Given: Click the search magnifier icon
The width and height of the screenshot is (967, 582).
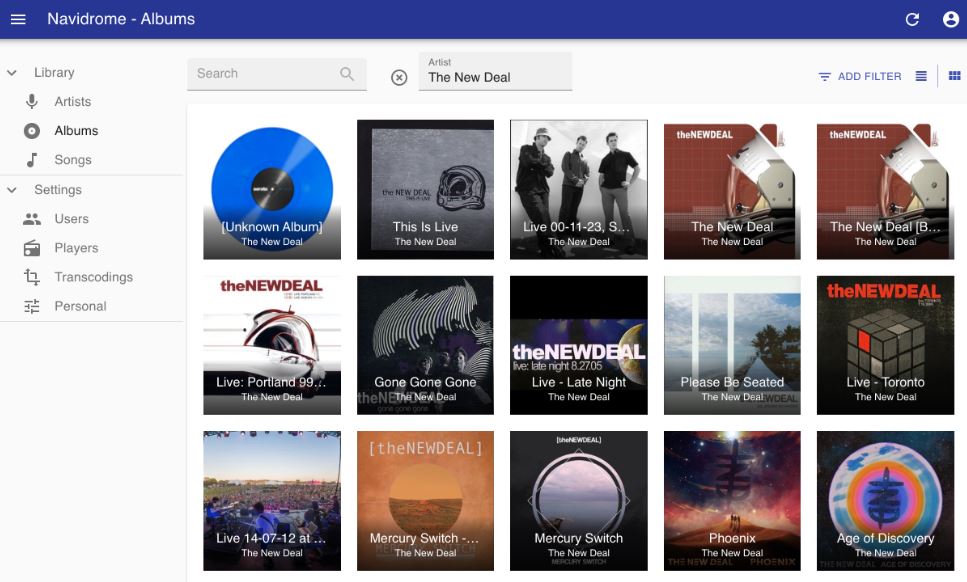Looking at the screenshot, I should coord(347,74).
